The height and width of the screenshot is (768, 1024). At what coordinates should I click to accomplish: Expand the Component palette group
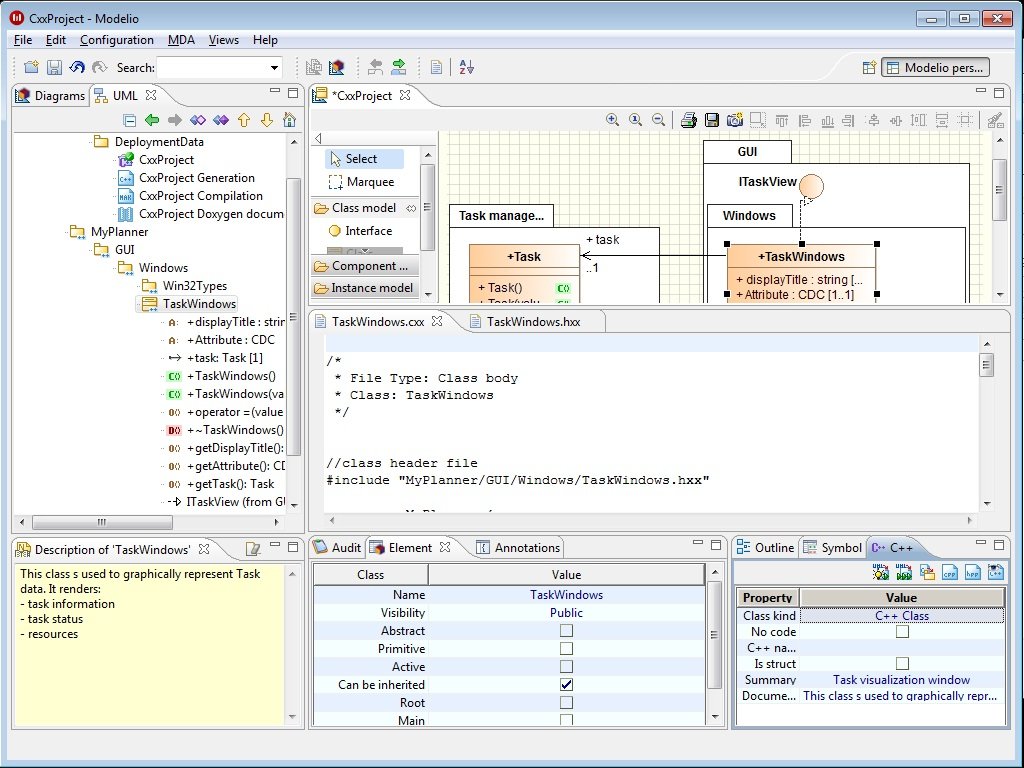click(x=364, y=266)
